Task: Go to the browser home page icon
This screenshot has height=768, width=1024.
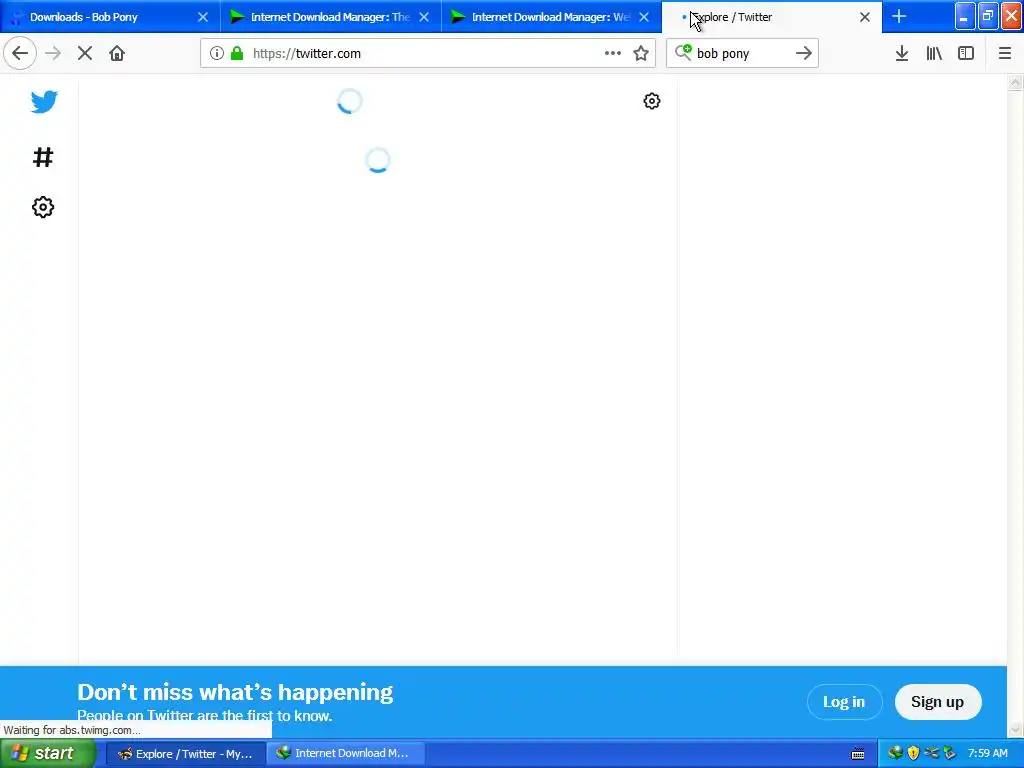Action: click(x=117, y=54)
